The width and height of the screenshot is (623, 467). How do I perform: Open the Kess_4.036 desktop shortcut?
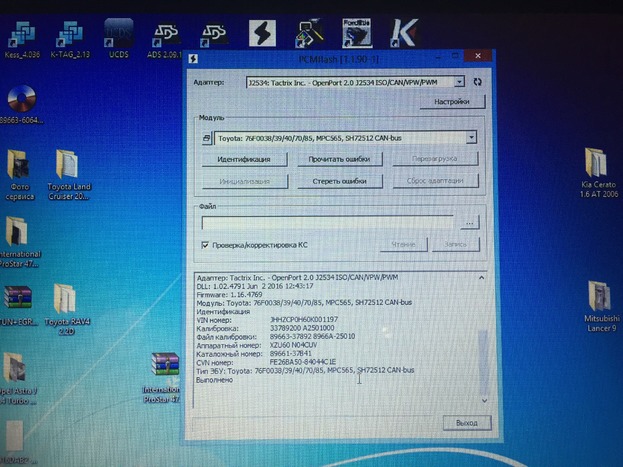click(20, 36)
